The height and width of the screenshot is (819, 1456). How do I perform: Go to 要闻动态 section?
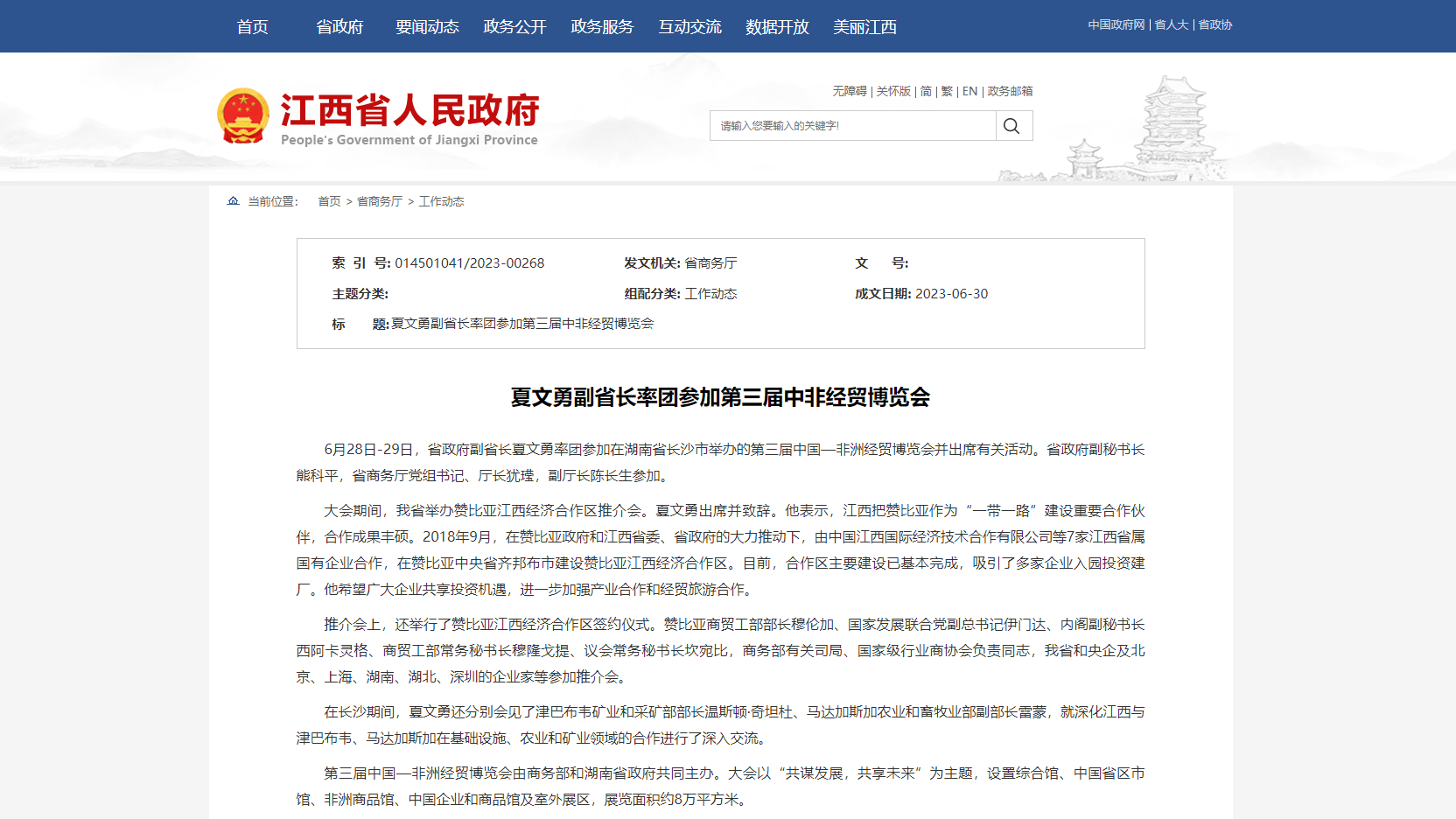click(427, 27)
